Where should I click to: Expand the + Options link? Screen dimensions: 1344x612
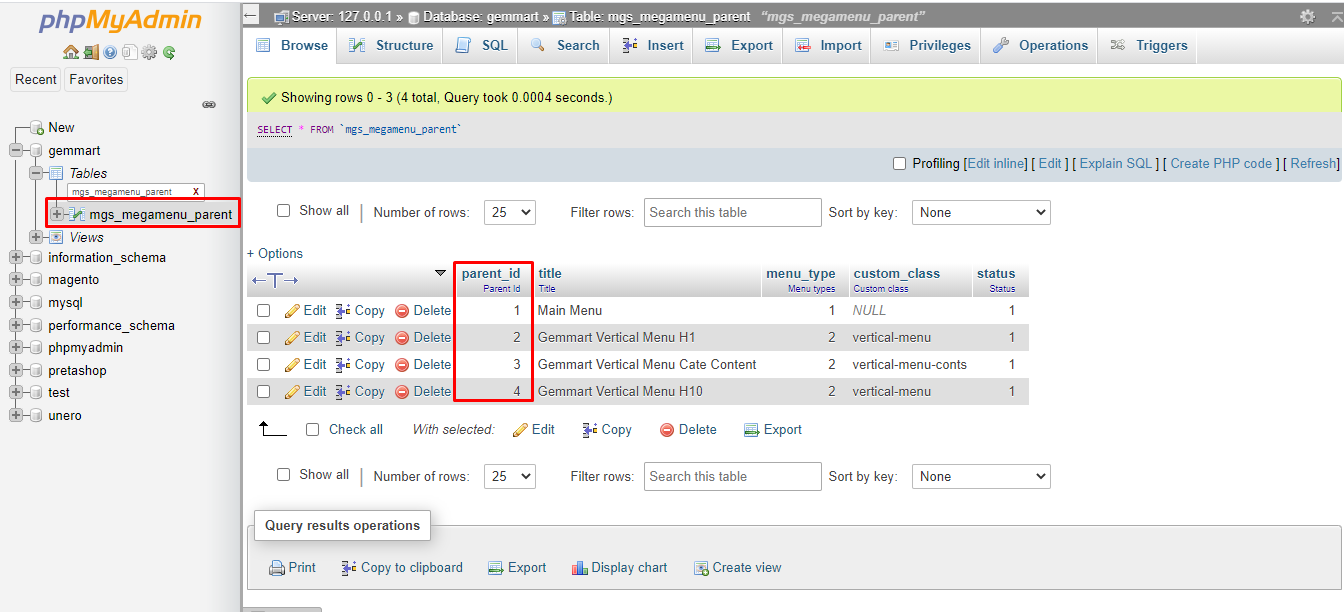tap(275, 254)
